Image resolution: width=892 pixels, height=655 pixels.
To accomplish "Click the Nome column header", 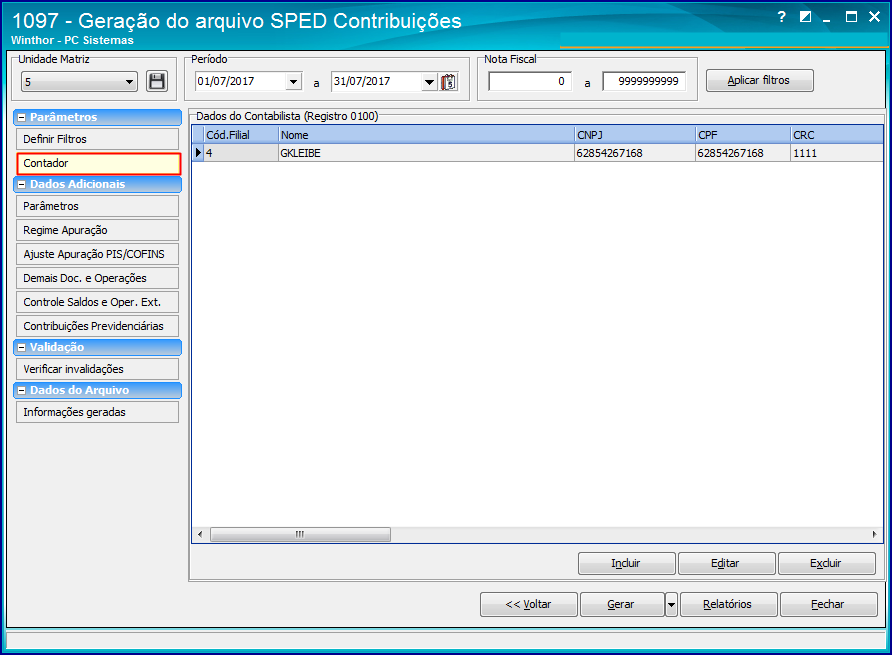I will pos(426,135).
